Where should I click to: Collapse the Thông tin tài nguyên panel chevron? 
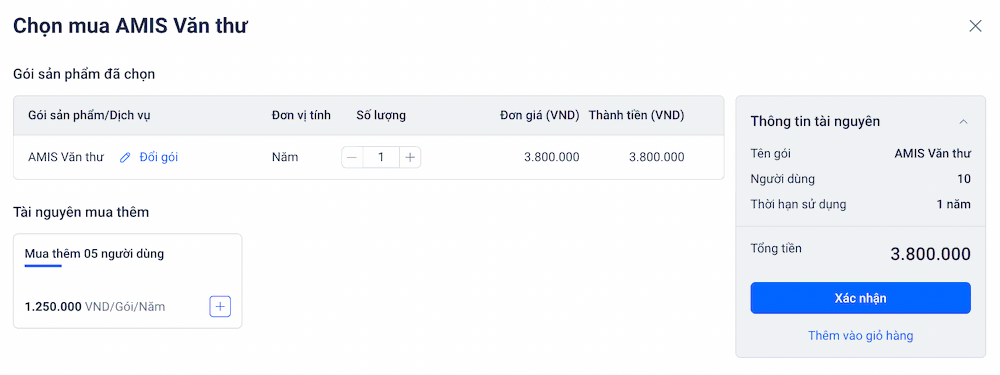pyautogui.click(x=964, y=121)
